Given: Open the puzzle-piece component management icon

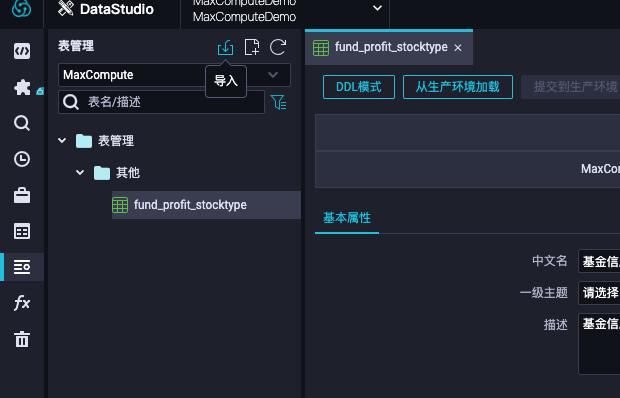Looking at the screenshot, I should 22,87.
